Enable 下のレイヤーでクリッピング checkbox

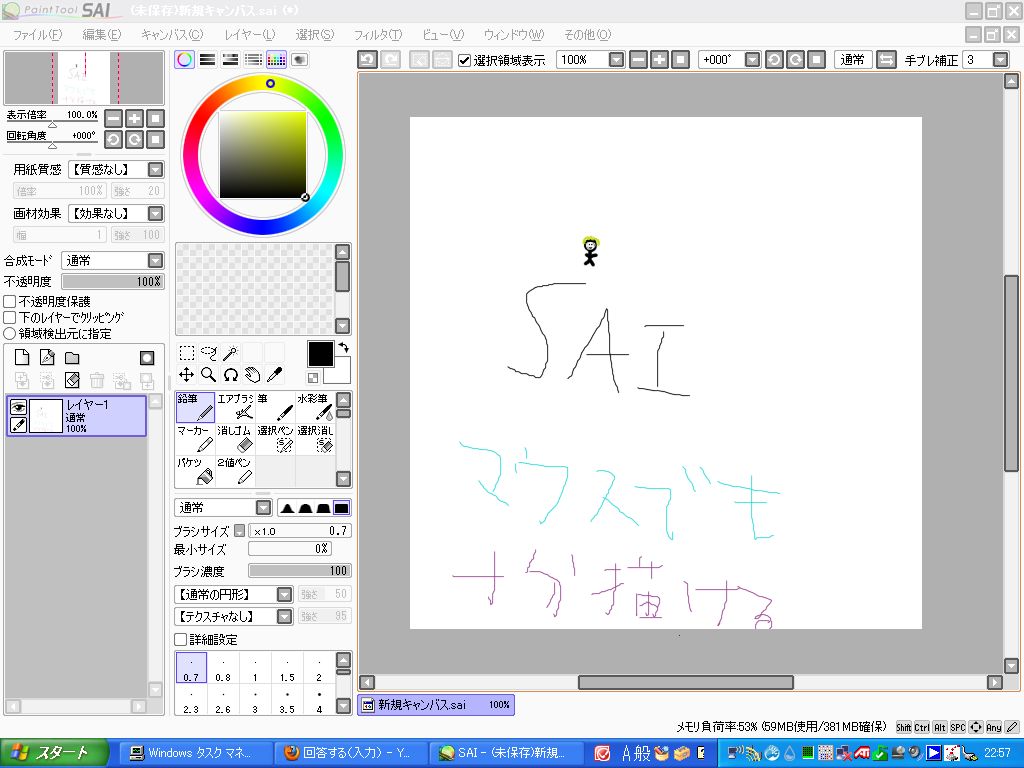coord(10,318)
